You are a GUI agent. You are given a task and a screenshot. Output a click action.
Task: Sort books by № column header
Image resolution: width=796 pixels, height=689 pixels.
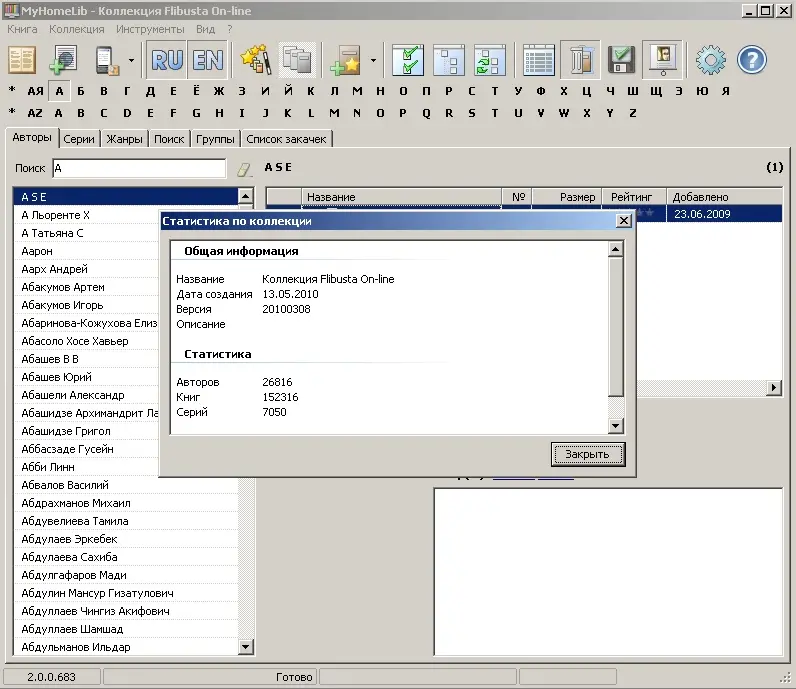(x=517, y=197)
